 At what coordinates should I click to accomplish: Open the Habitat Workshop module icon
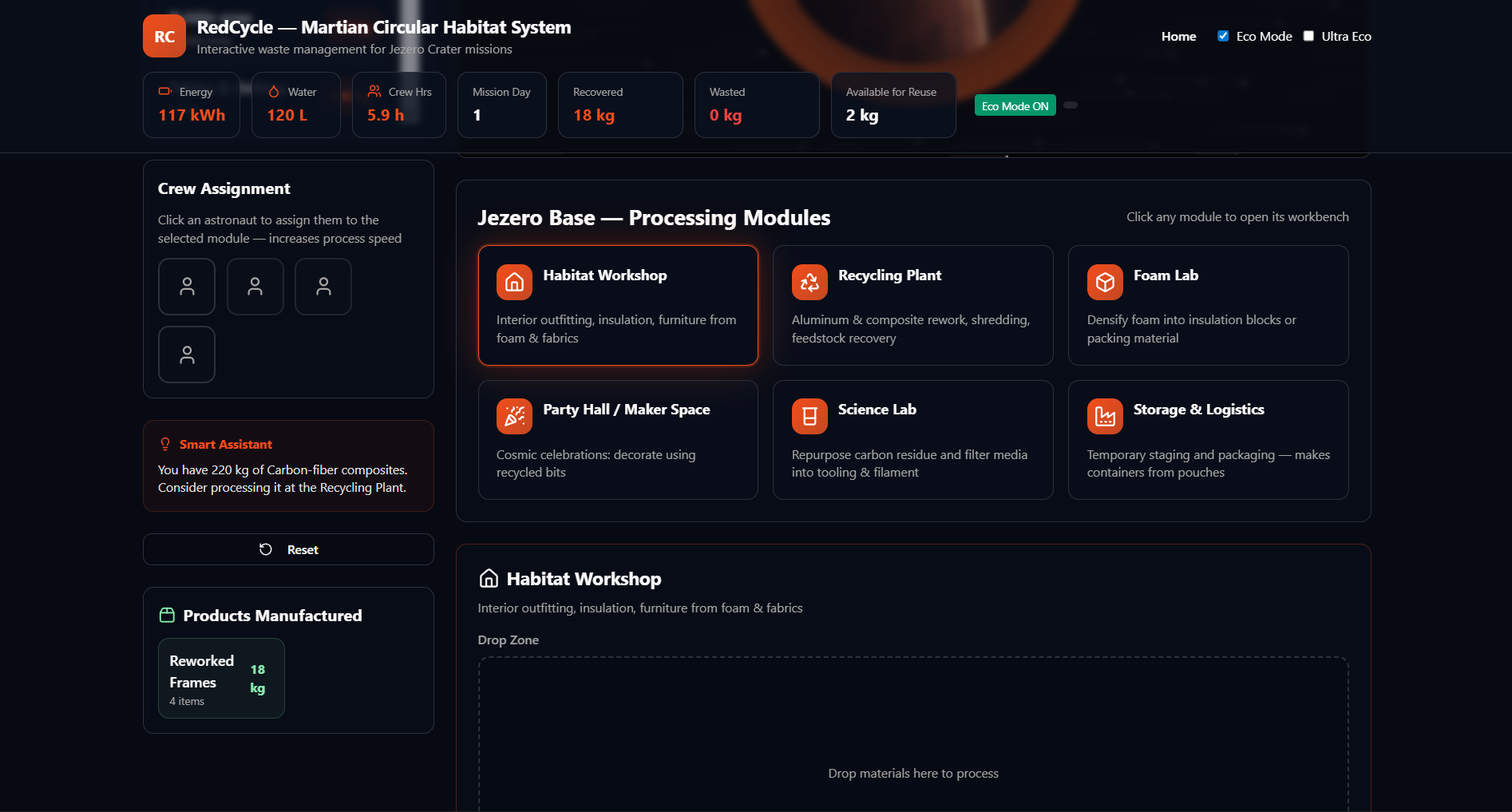coord(514,282)
